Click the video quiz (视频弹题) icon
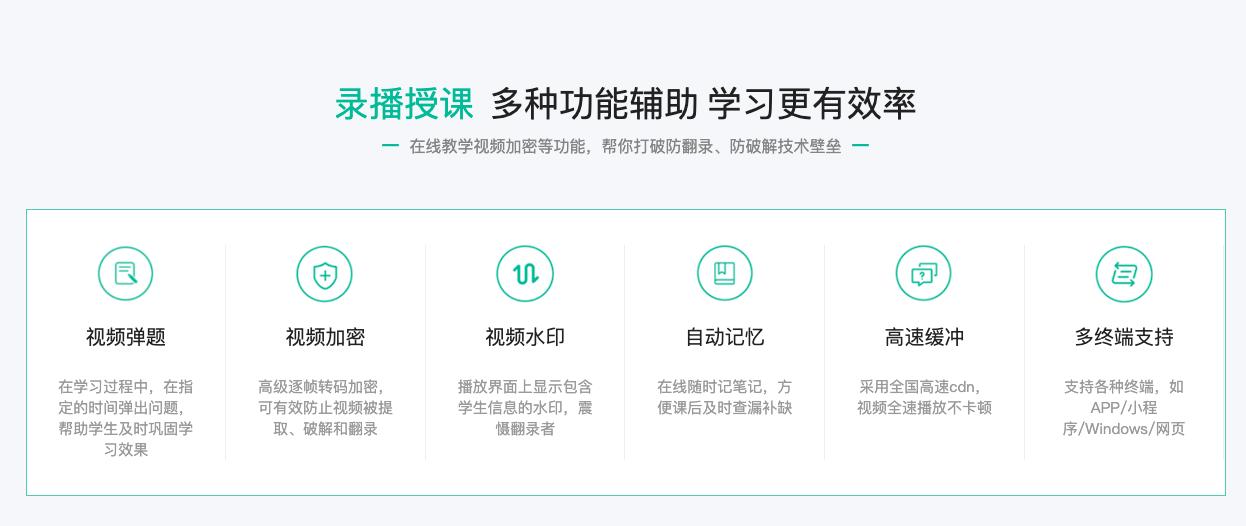Screen dimensions: 1246x526 tap(125, 273)
